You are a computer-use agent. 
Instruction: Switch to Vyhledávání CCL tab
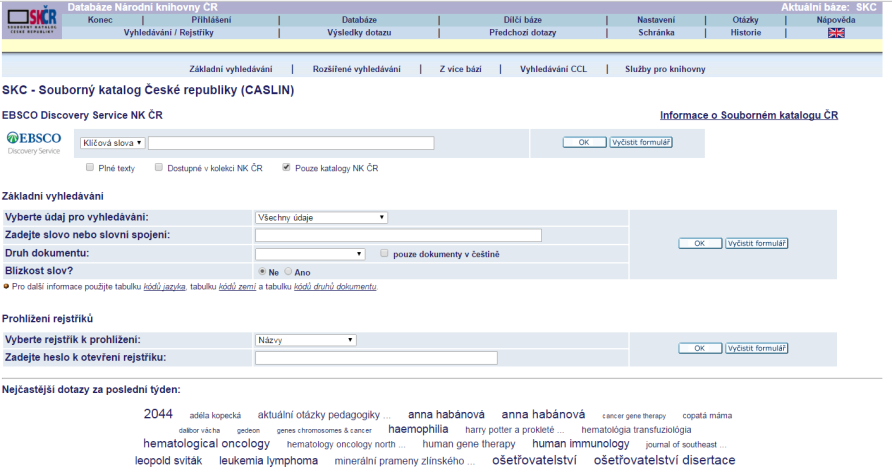click(x=553, y=69)
